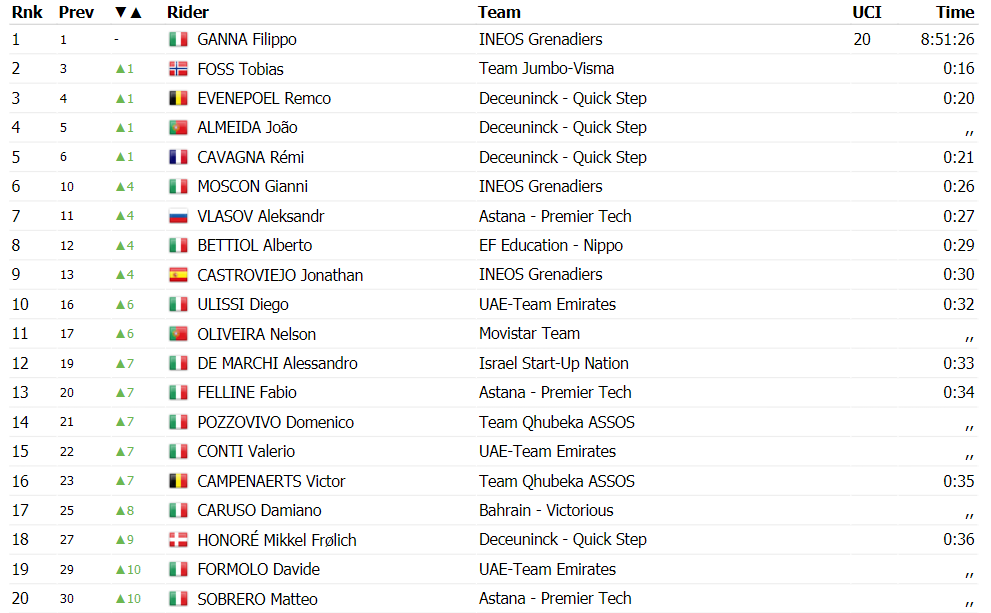The width and height of the screenshot is (991, 613).
Task: Sort by position change arrows column header
Action: pos(128,12)
